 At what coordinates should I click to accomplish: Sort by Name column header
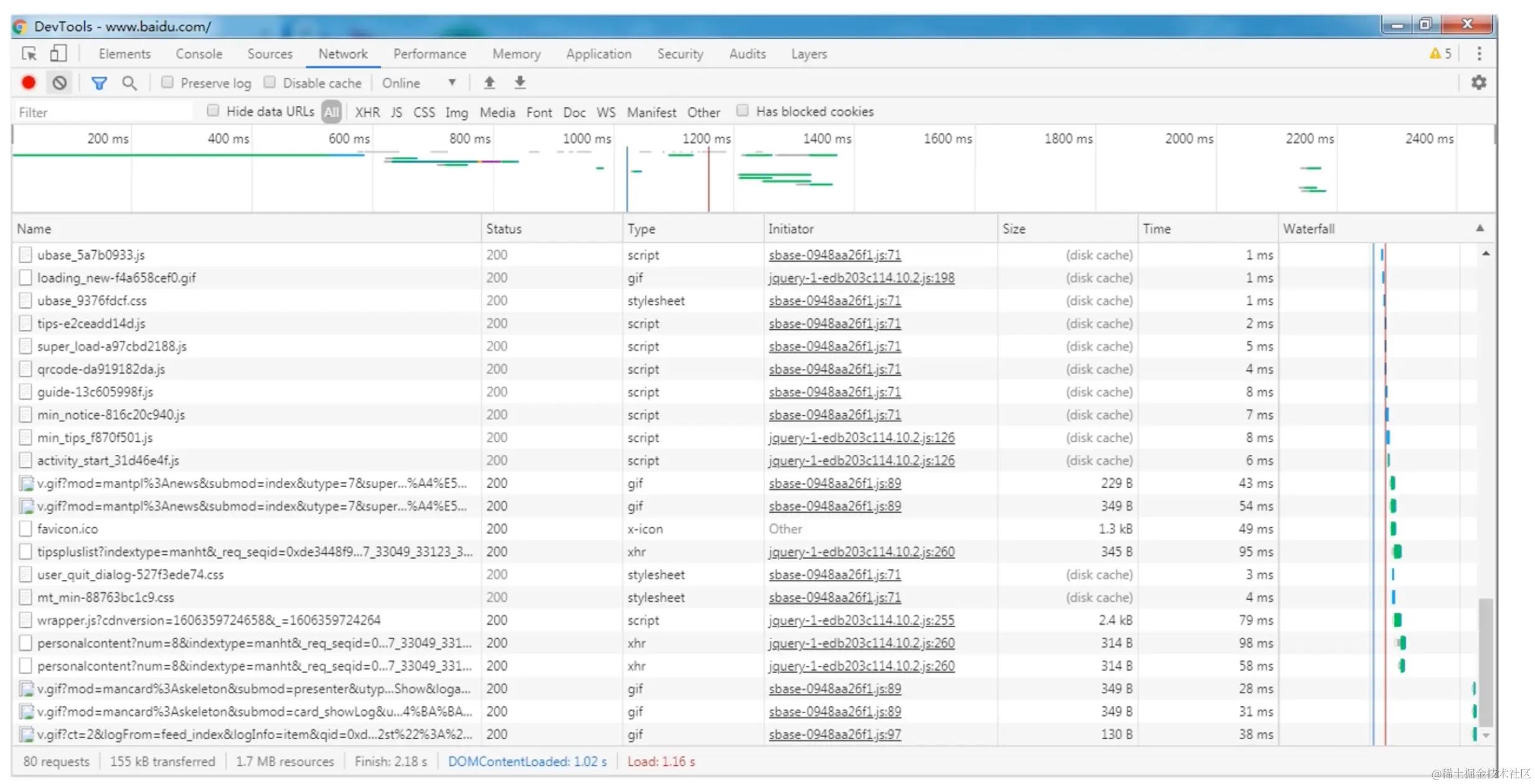pyautogui.click(x=246, y=228)
